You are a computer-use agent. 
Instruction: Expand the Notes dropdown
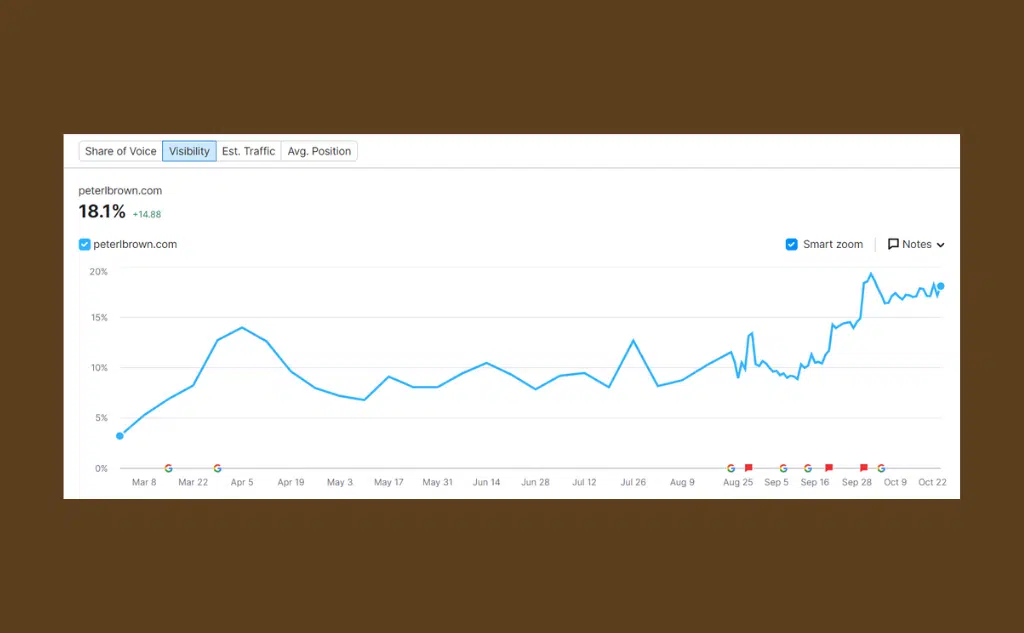(916, 244)
